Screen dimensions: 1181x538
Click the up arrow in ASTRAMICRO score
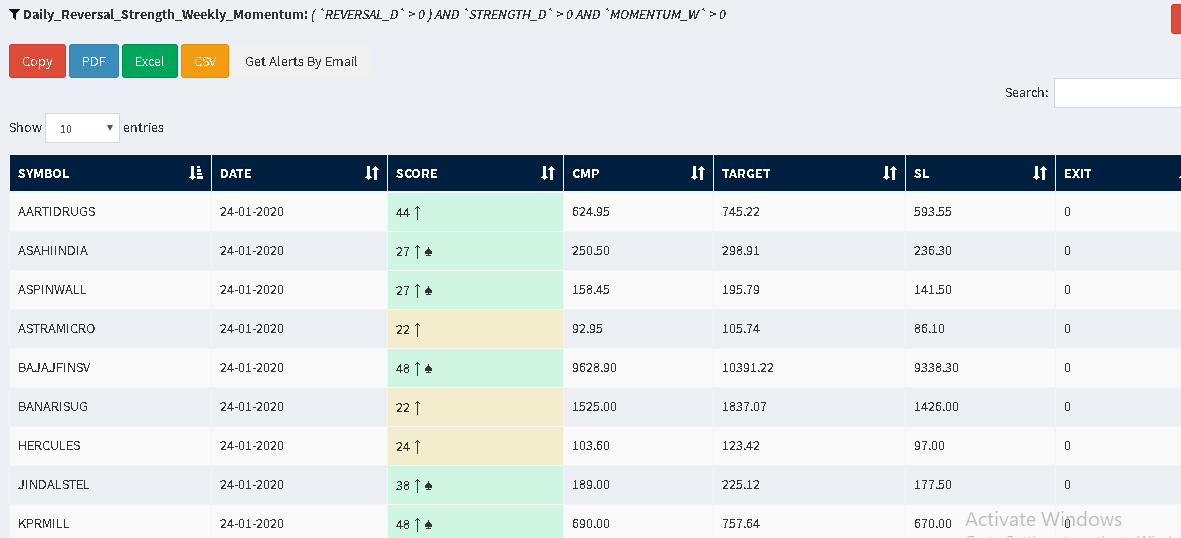pyautogui.click(x=417, y=329)
